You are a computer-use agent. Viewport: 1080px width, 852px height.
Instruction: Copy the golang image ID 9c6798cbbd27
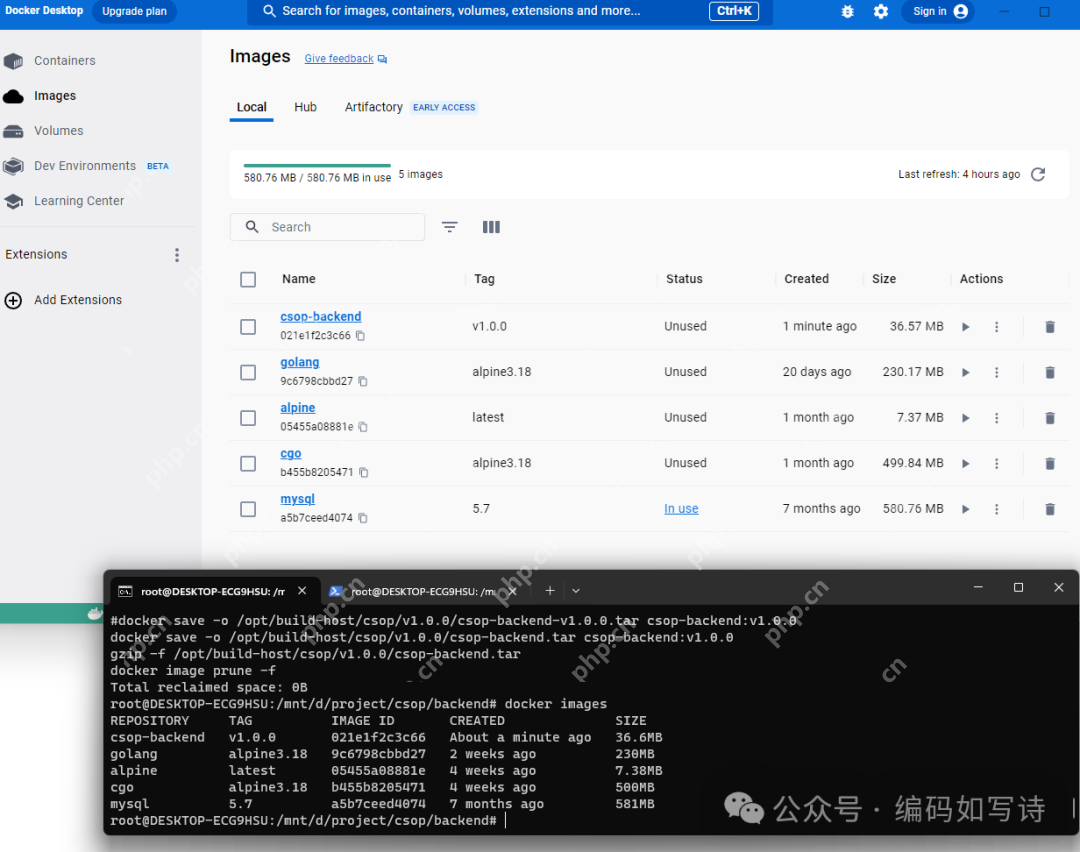pyautogui.click(x=363, y=381)
